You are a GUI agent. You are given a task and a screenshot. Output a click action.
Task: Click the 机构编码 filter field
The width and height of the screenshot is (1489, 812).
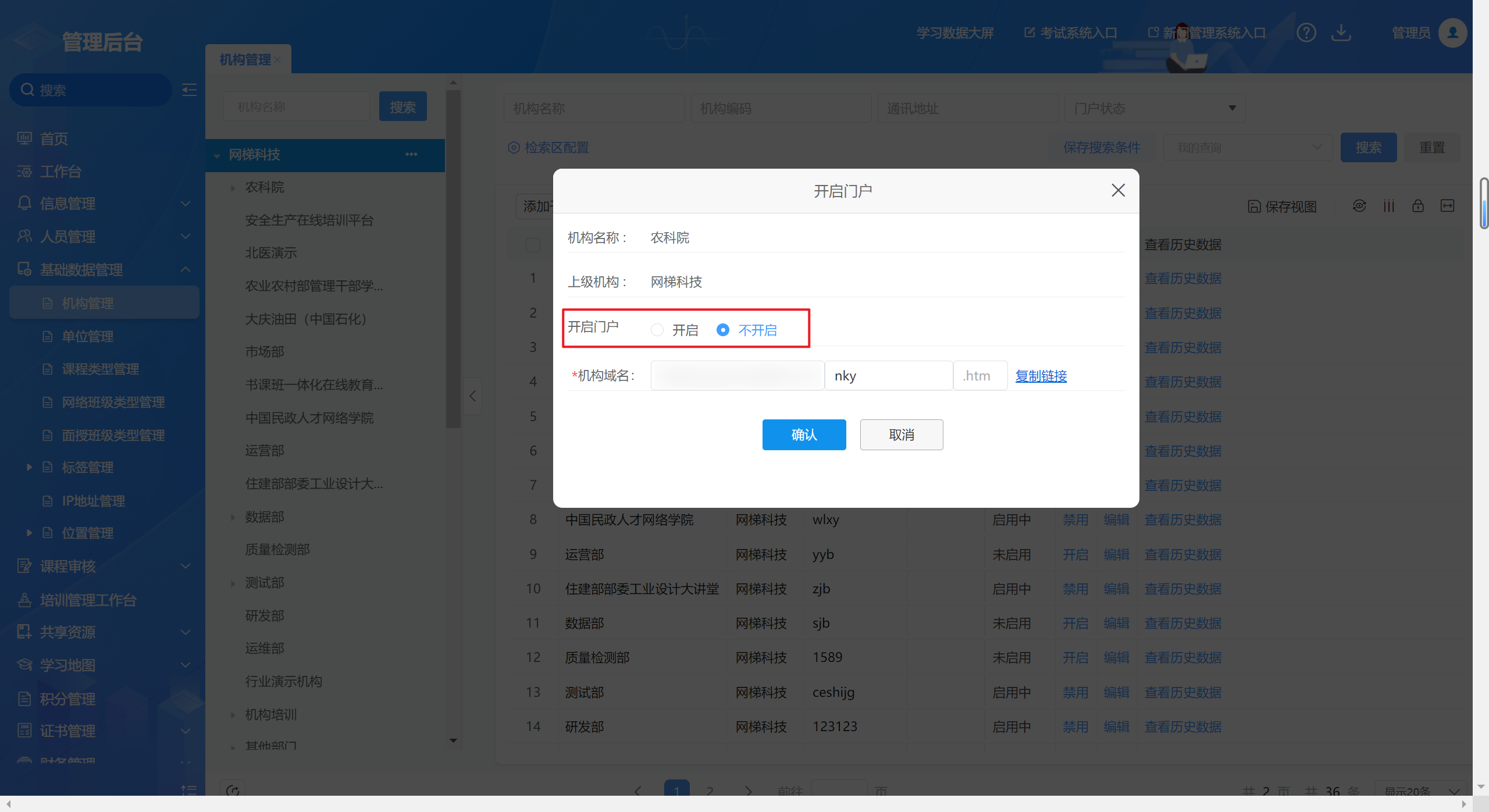[x=781, y=108]
